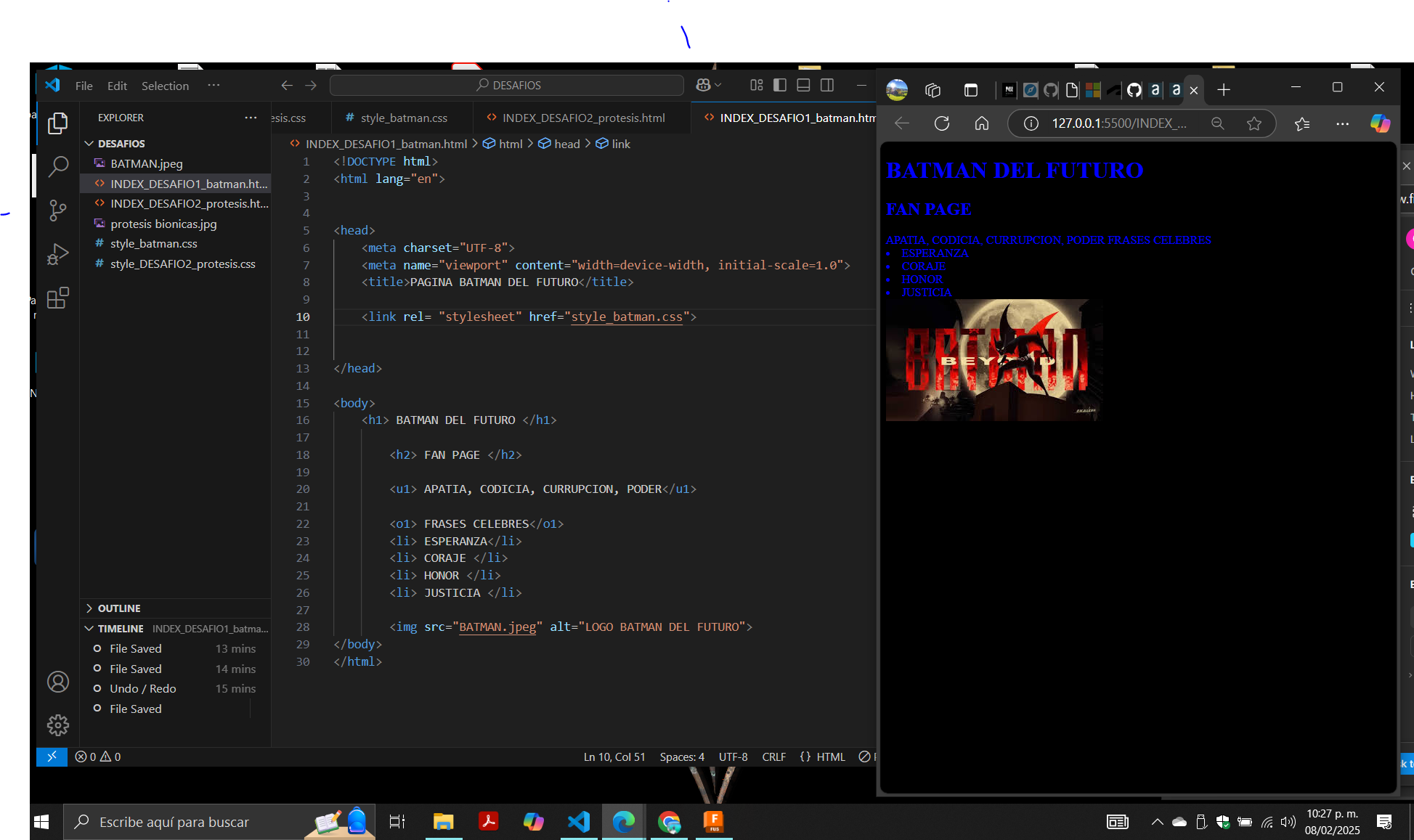Open the Edit menu
Viewport: 1414px width, 840px height.
[117, 86]
